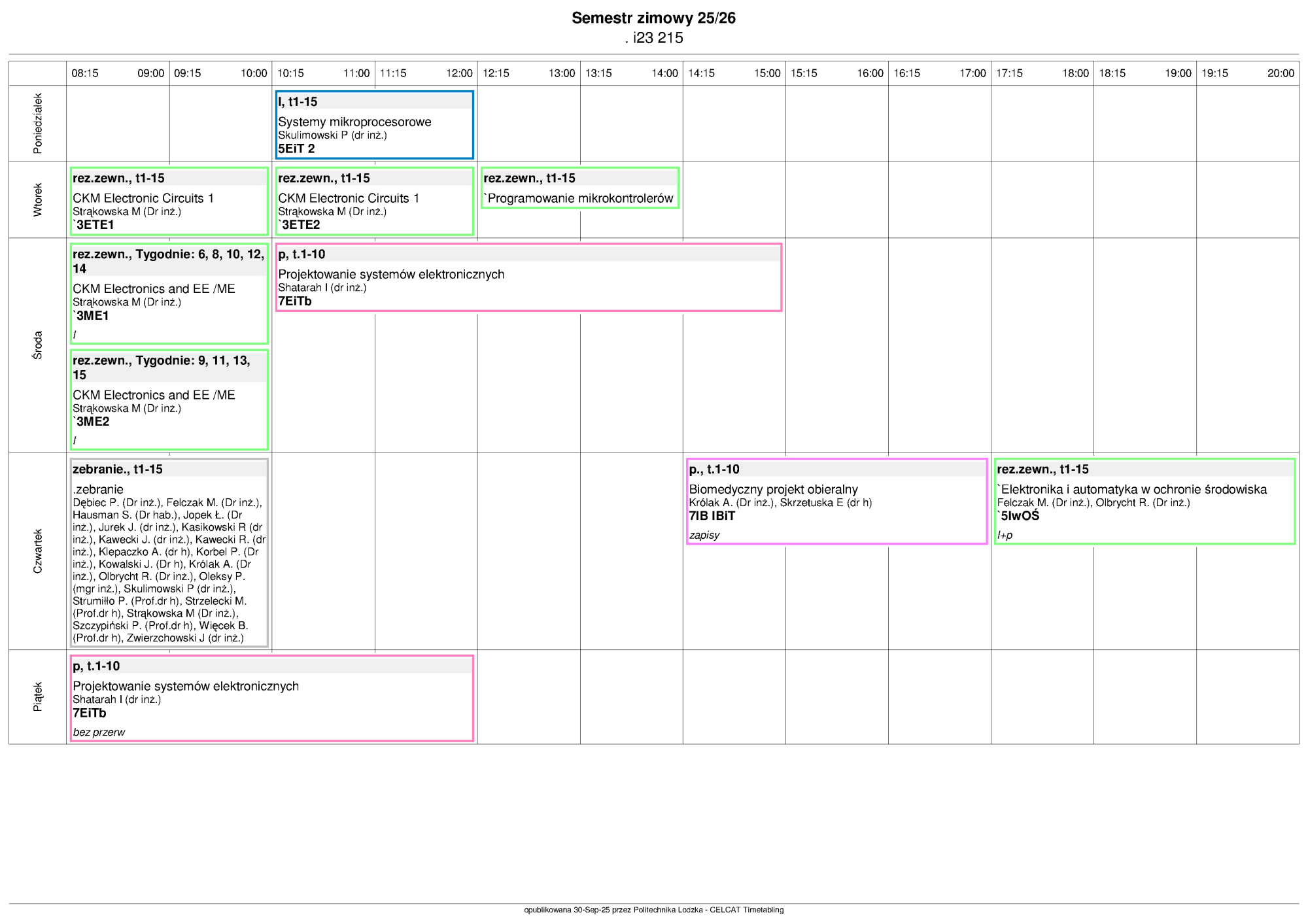
Task: Select the Thursday zebranie meeting block
Action: (x=169, y=553)
